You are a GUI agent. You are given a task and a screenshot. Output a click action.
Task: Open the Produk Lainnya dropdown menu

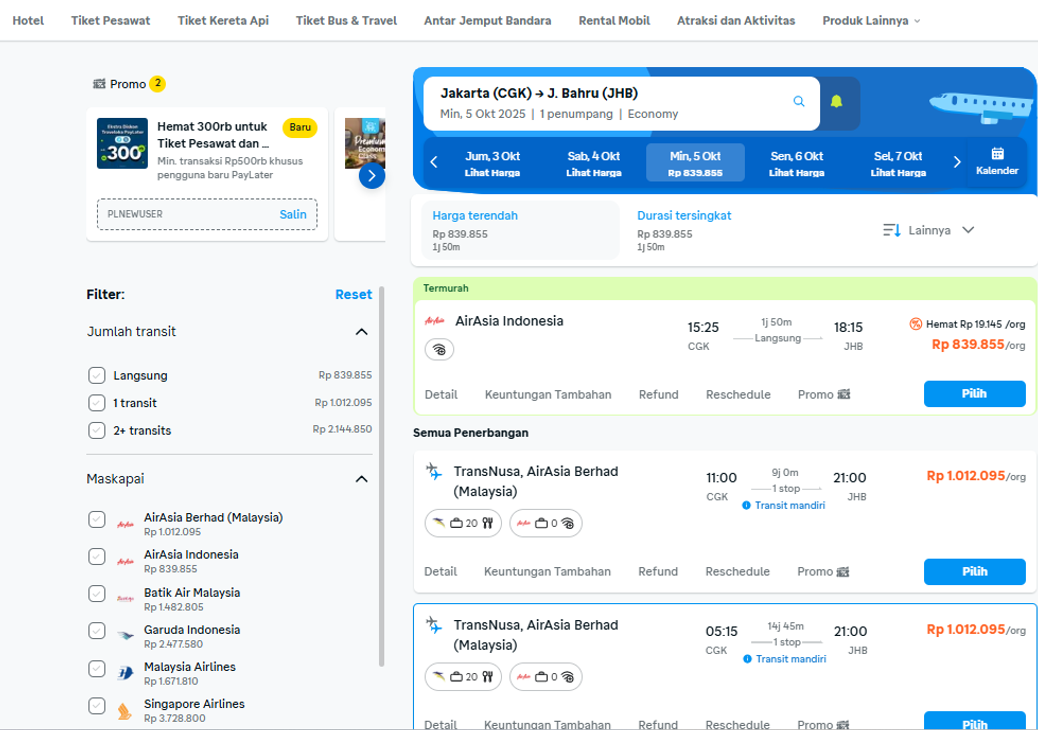coord(871,21)
